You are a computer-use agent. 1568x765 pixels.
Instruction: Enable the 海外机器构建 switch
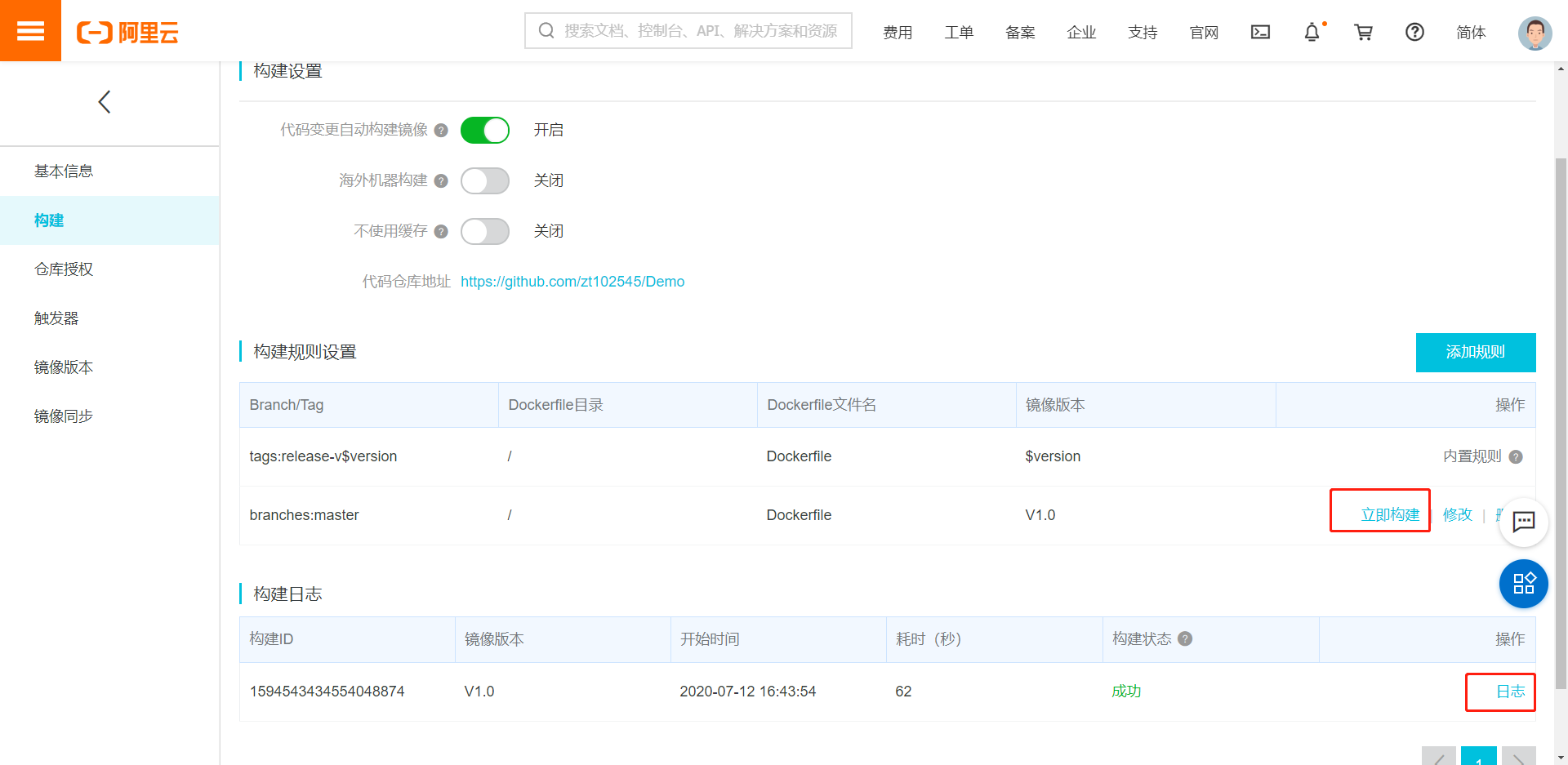485,181
